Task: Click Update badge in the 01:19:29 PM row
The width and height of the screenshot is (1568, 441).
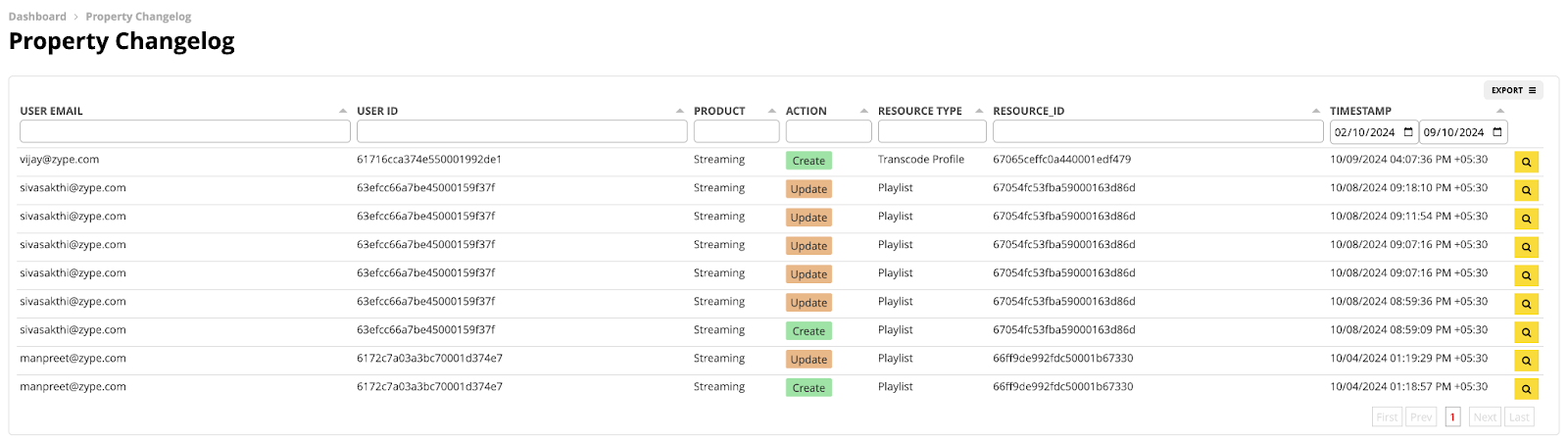Action: click(x=808, y=360)
